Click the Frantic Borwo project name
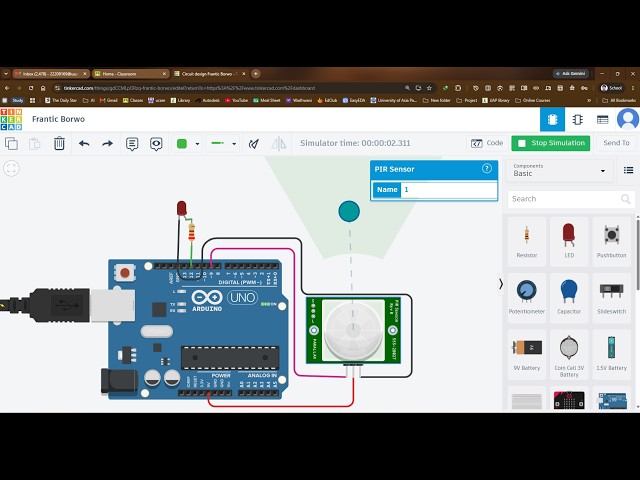This screenshot has height=480, width=640. pyautogui.click(x=58, y=119)
